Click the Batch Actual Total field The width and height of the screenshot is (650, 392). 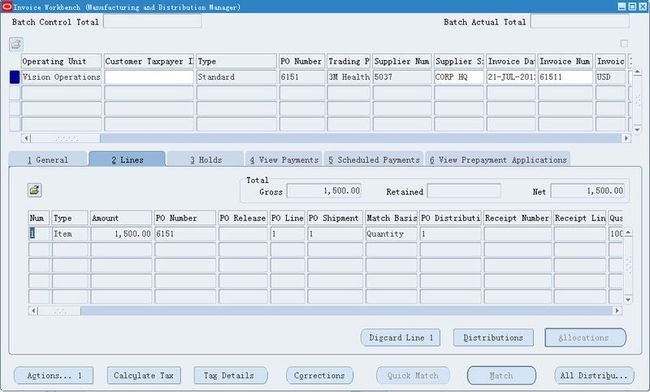tap(580, 22)
